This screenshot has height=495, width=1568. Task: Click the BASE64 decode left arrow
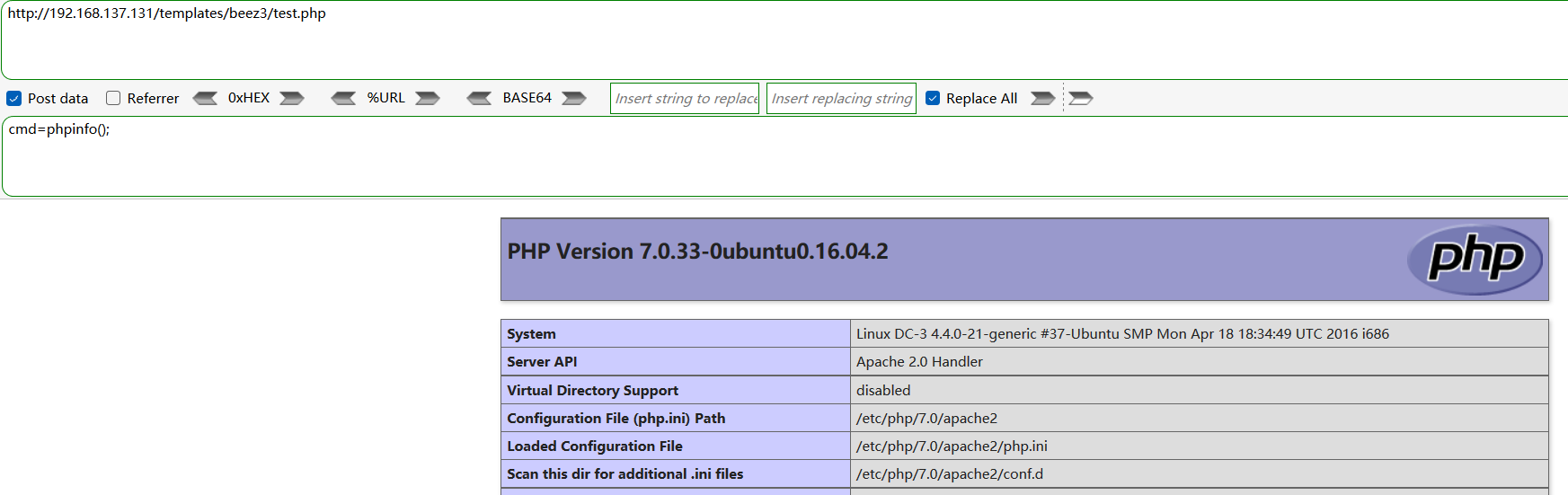pyautogui.click(x=479, y=98)
